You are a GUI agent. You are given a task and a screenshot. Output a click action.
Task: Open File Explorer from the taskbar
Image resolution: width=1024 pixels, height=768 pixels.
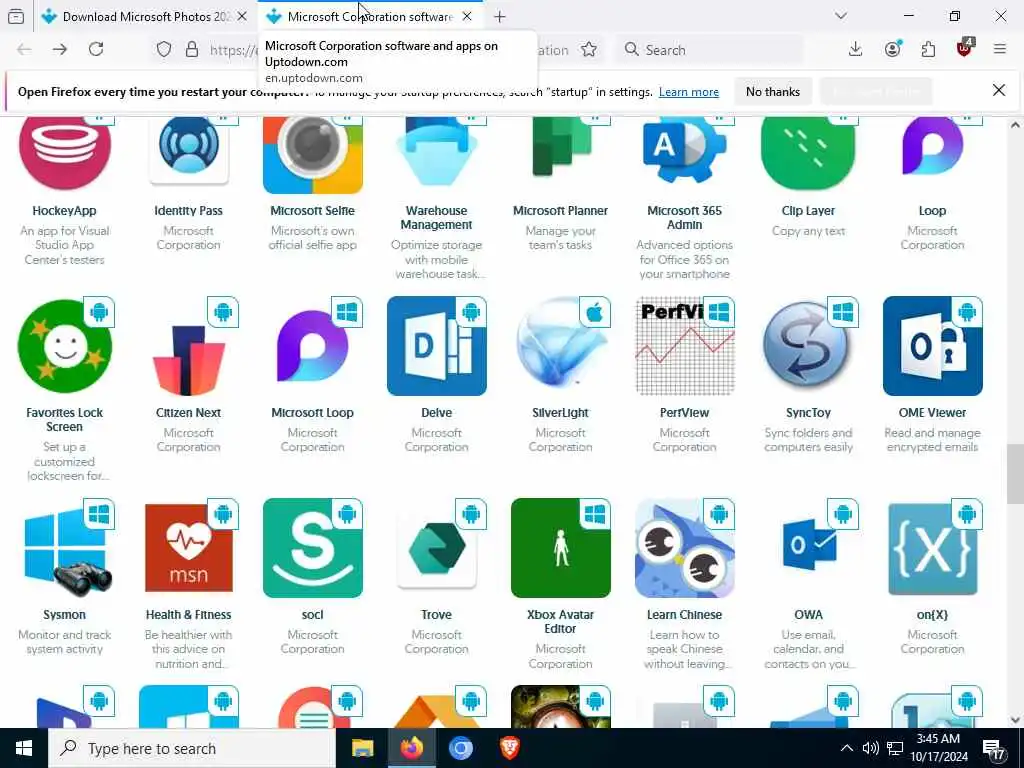(362, 748)
